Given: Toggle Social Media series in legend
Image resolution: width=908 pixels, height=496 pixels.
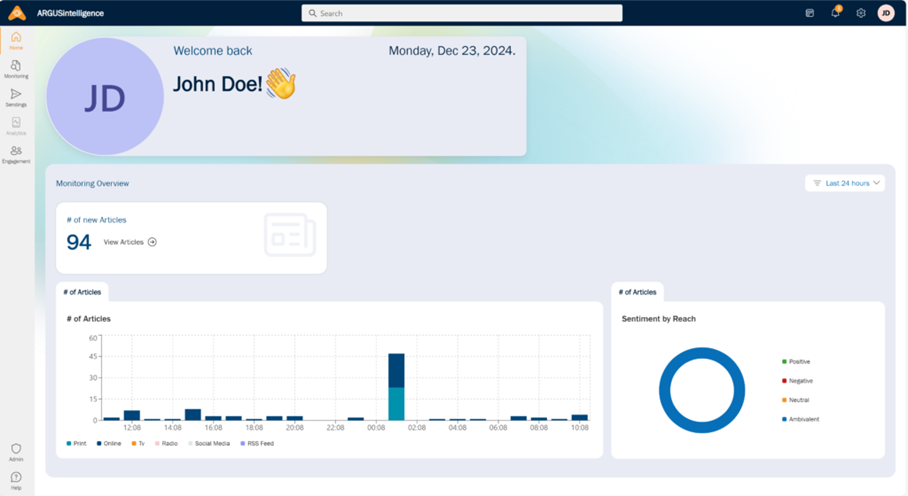Looking at the screenshot, I should pyautogui.click(x=208, y=443).
